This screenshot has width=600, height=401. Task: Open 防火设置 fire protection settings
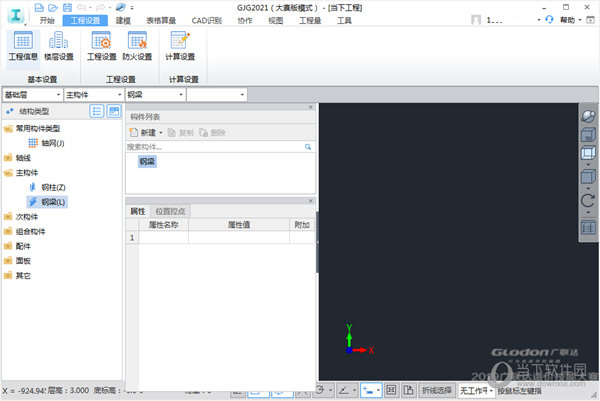point(137,46)
